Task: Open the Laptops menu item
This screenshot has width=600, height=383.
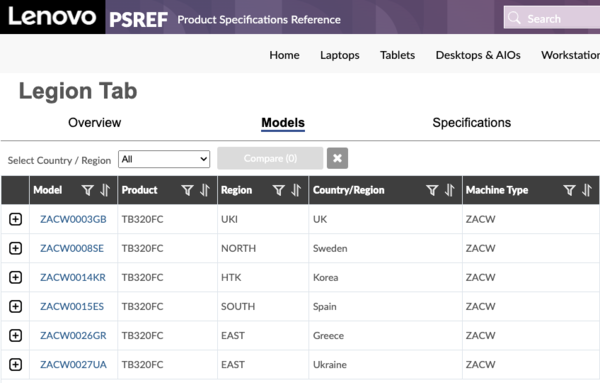Action: pyautogui.click(x=340, y=55)
